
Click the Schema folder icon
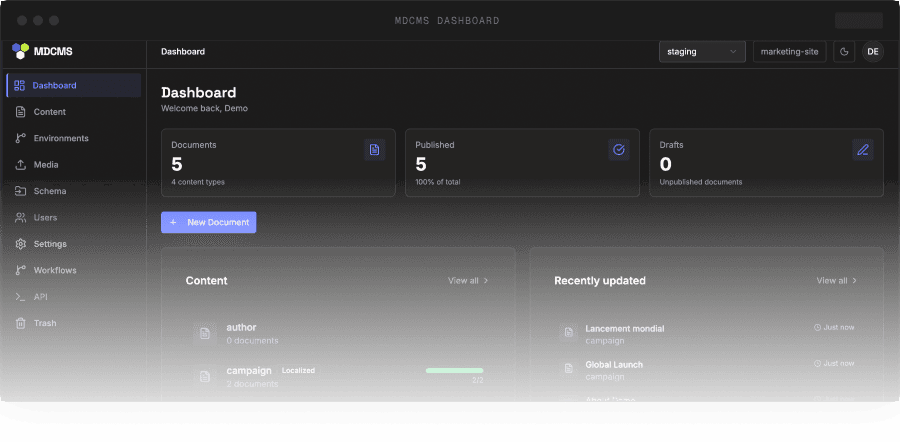click(x=21, y=191)
